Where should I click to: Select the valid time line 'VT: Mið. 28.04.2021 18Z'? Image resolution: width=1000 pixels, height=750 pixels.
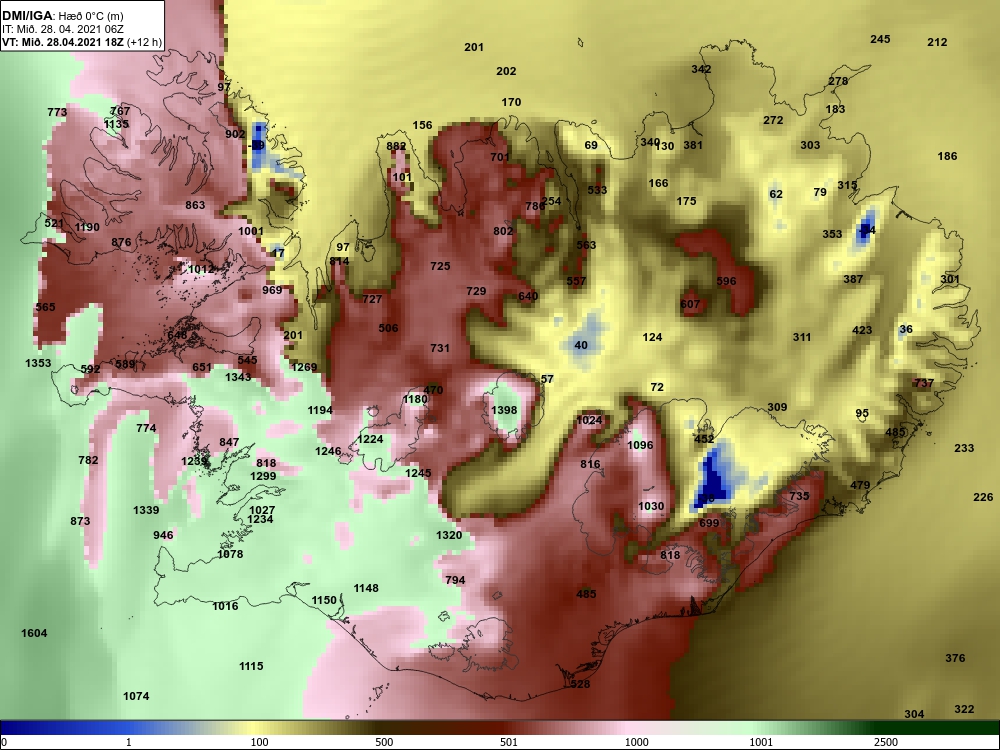64,43
